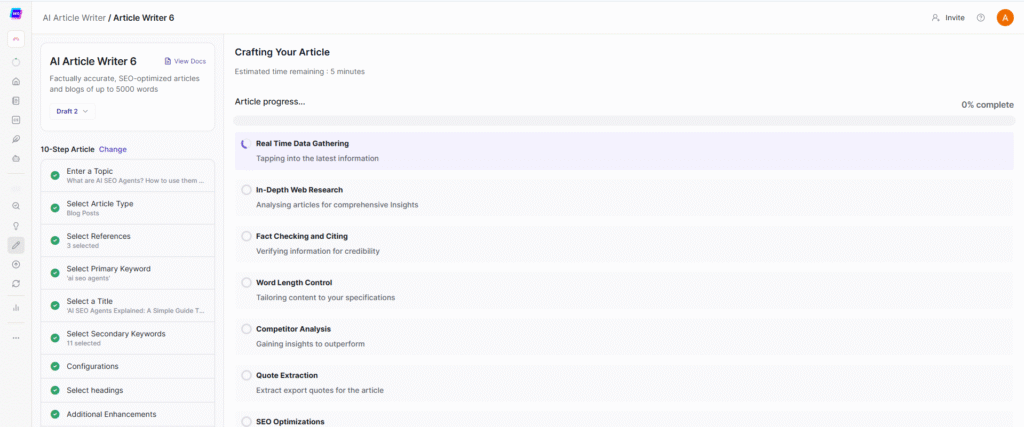Click the help question mark icon

(980, 18)
